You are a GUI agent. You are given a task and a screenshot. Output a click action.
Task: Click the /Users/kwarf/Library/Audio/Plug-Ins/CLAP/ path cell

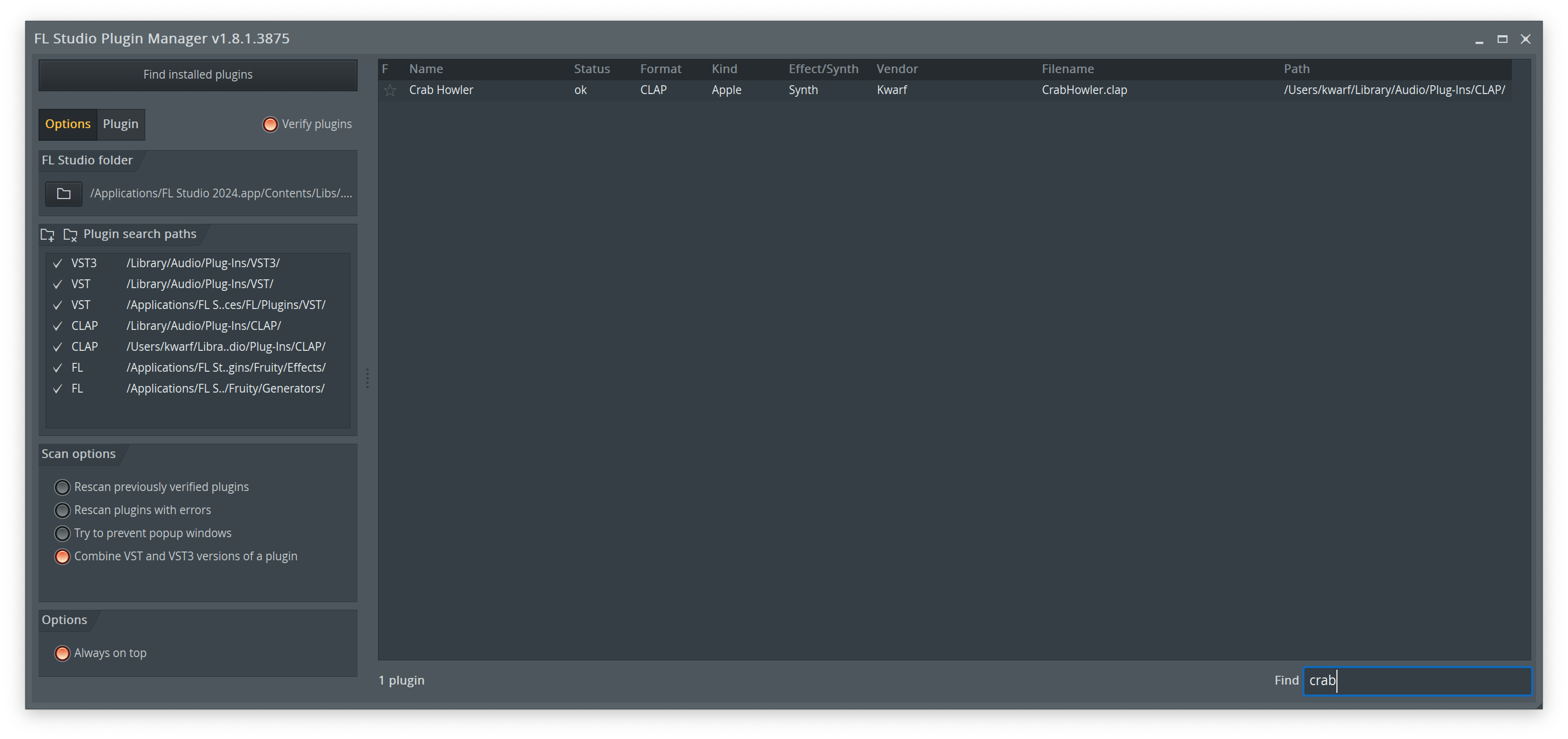coord(1394,90)
